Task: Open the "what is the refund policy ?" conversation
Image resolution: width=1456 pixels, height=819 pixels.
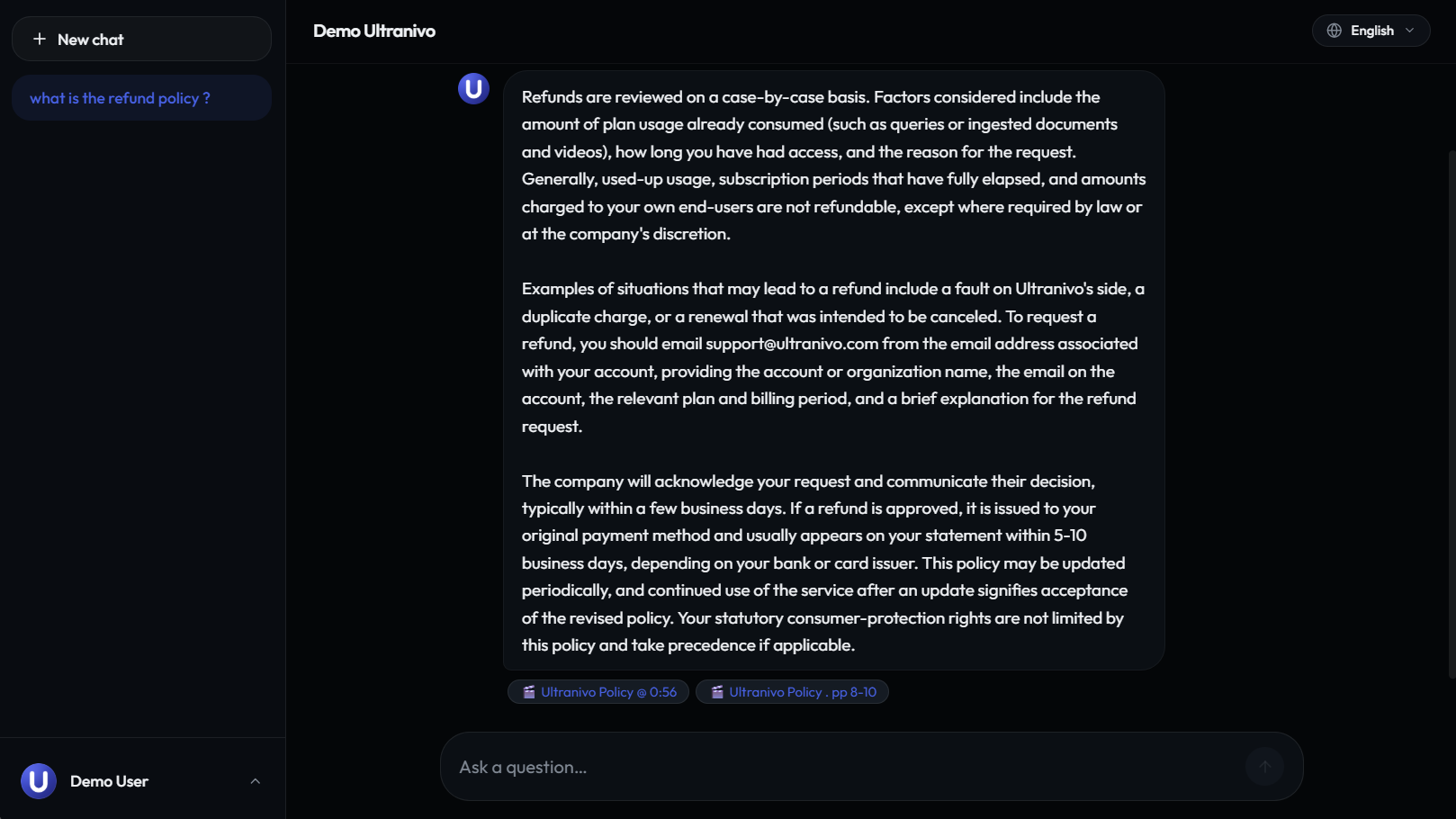Action: click(141, 98)
